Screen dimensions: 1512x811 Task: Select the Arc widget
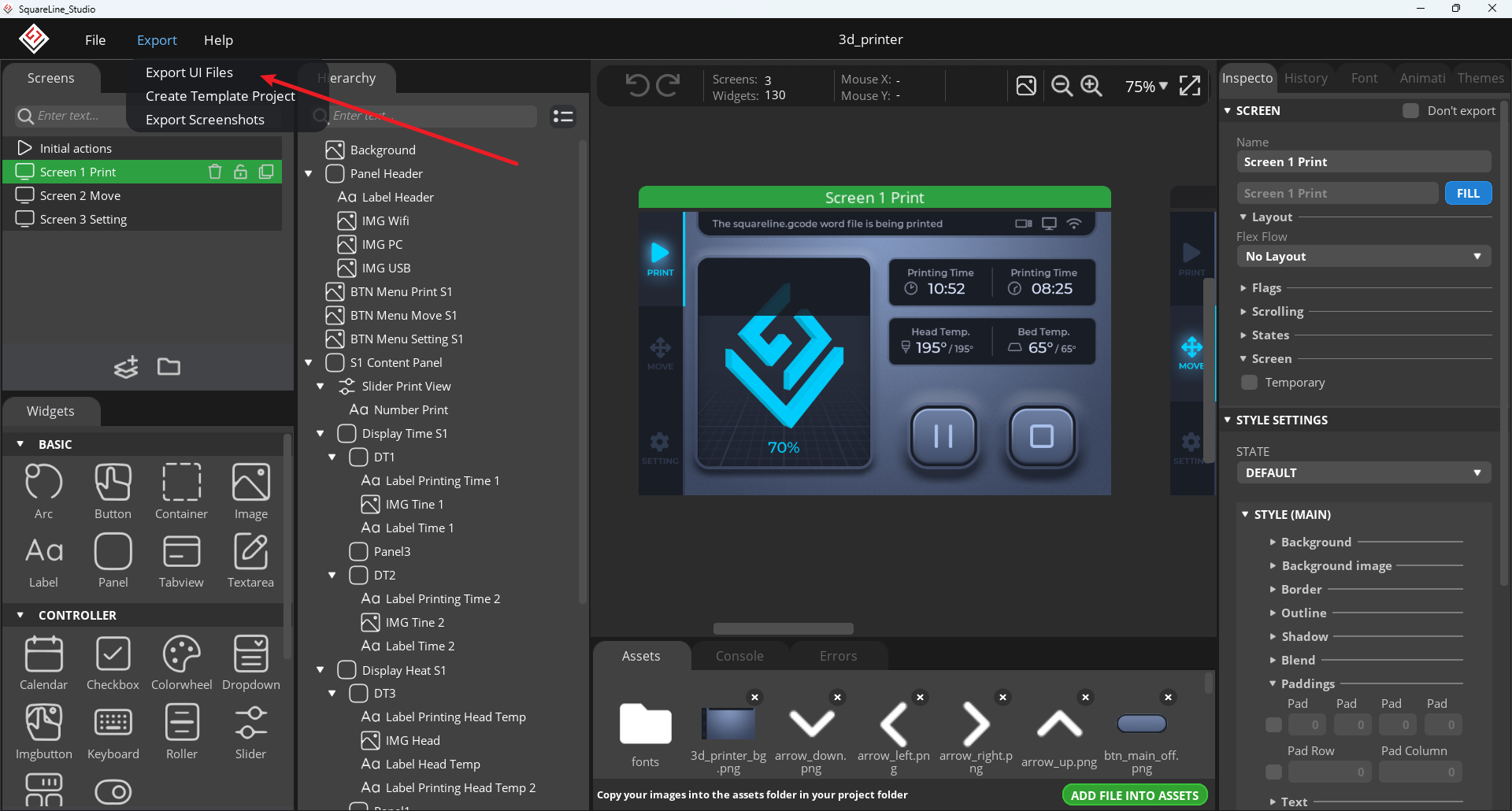click(x=44, y=492)
